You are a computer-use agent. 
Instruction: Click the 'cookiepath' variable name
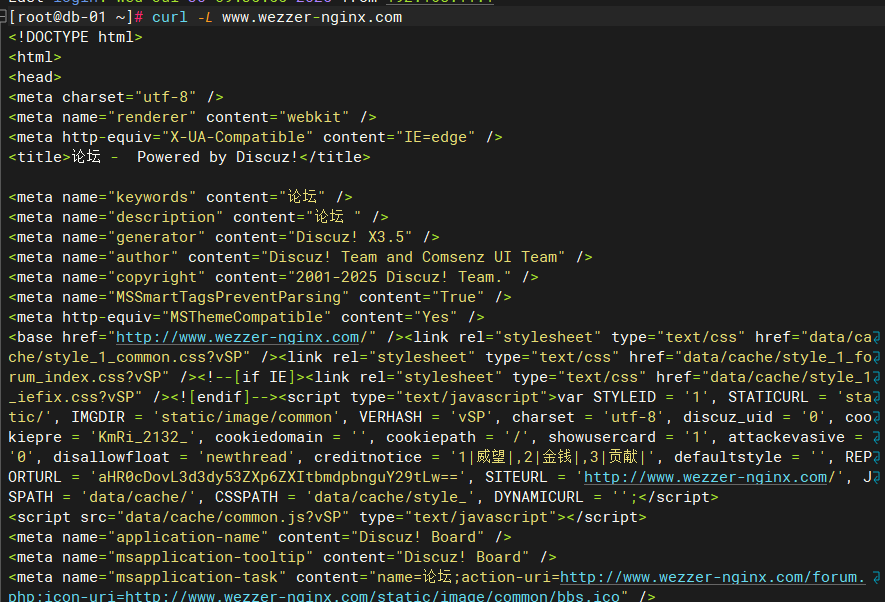pyautogui.click(x=431, y=437)
